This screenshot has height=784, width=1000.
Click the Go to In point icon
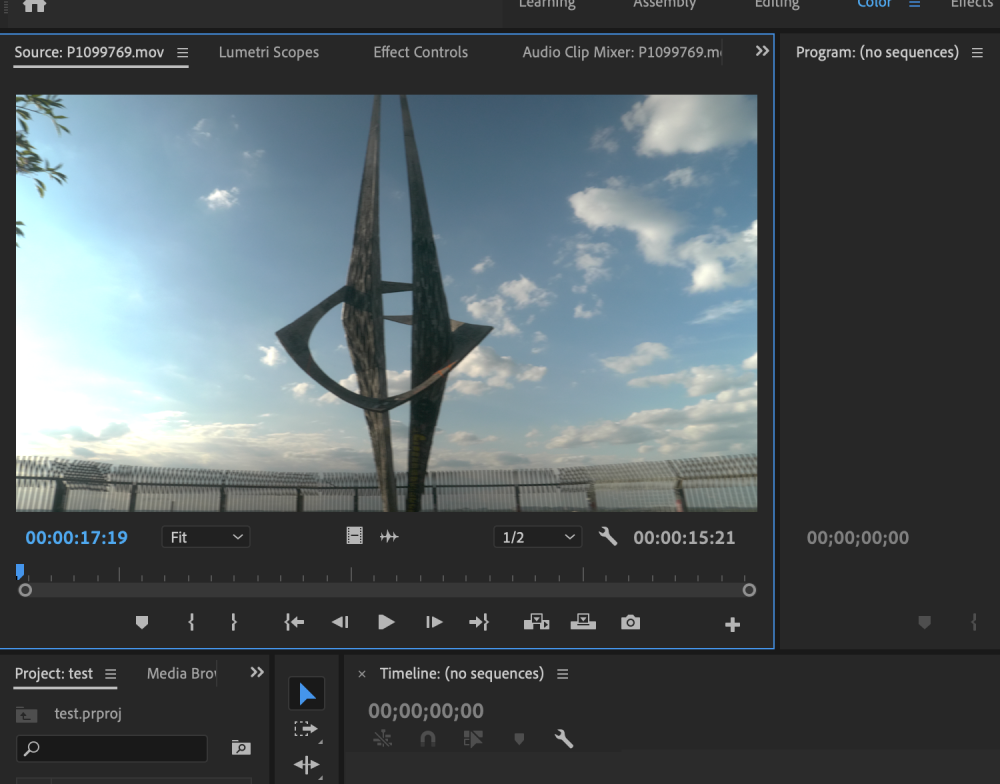click(x=294, y=622)
